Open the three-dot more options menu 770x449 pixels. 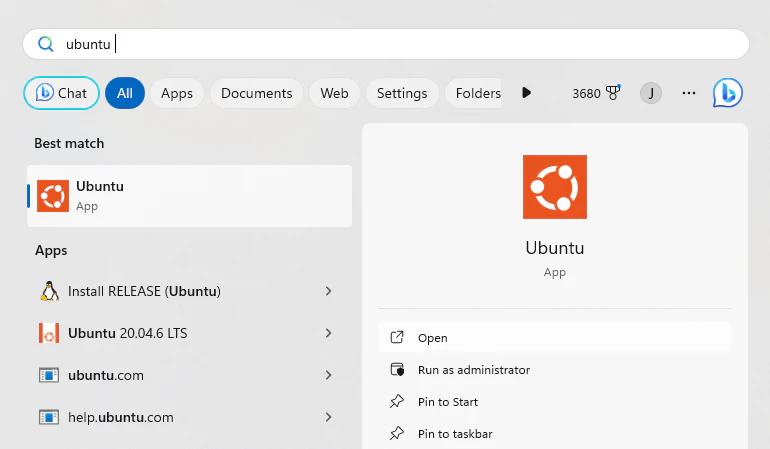[x=689, y=93]
